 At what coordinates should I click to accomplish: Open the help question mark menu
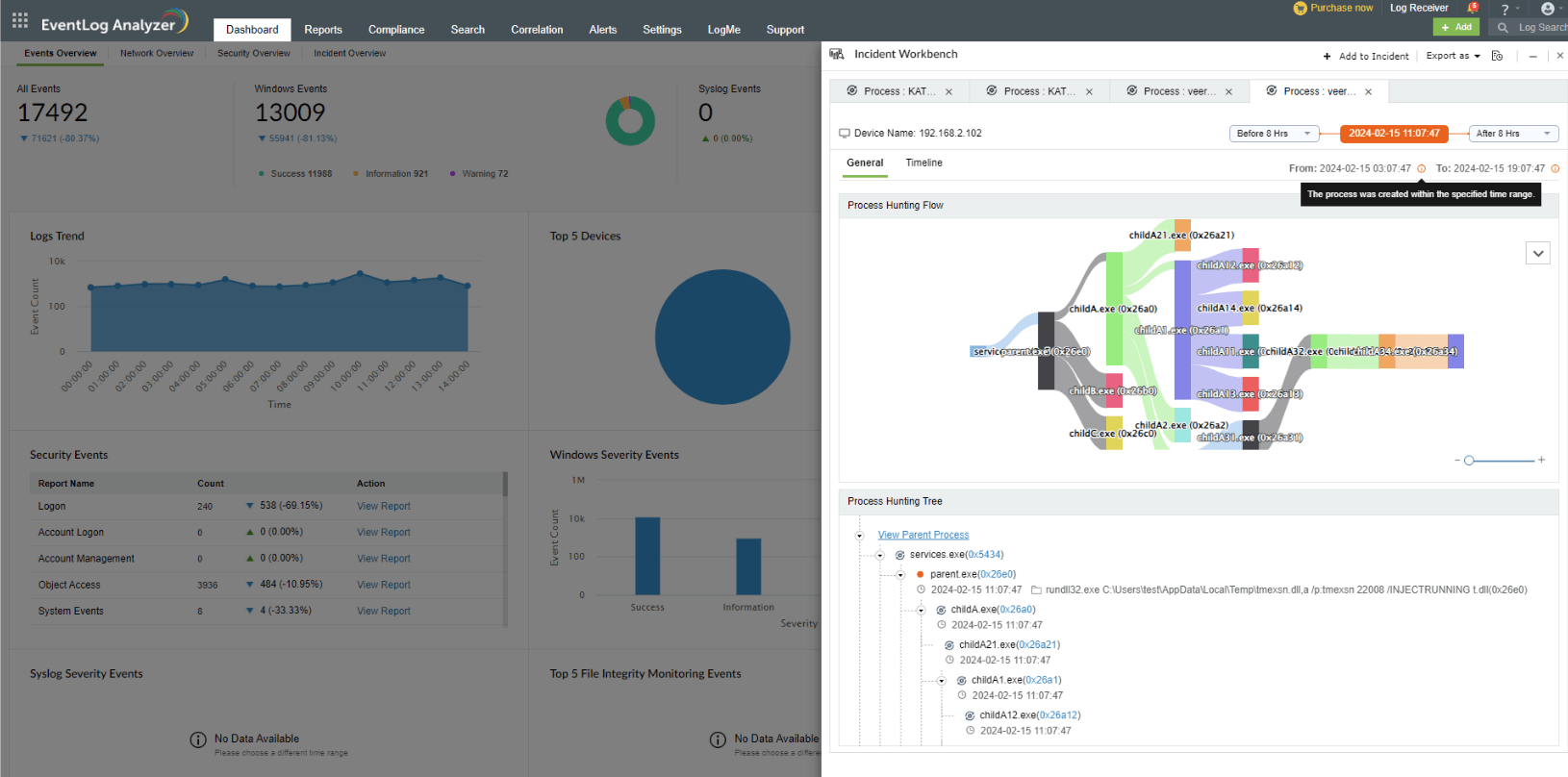click(1505, 9)
